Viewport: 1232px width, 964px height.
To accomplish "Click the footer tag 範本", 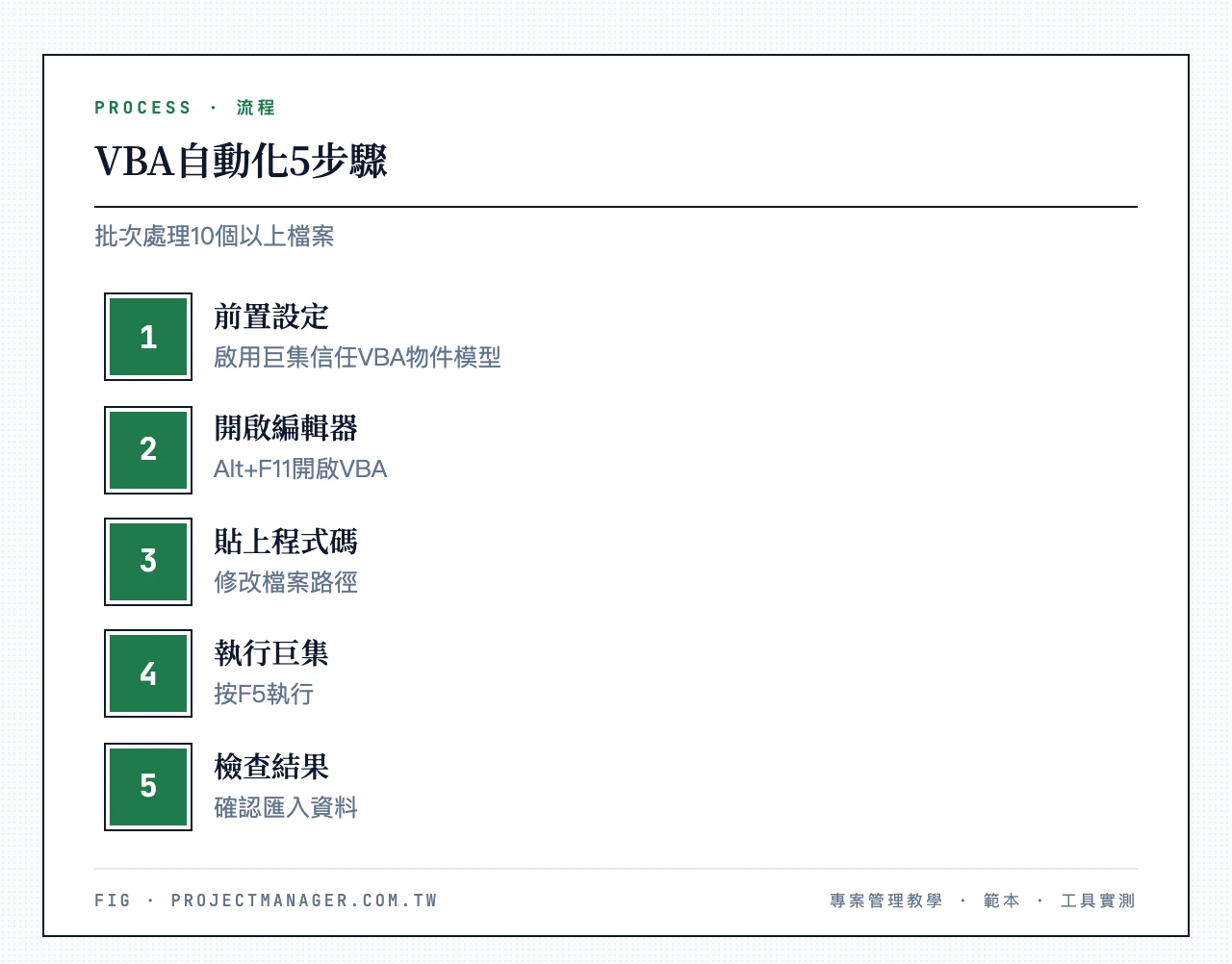I will 1002,901.
